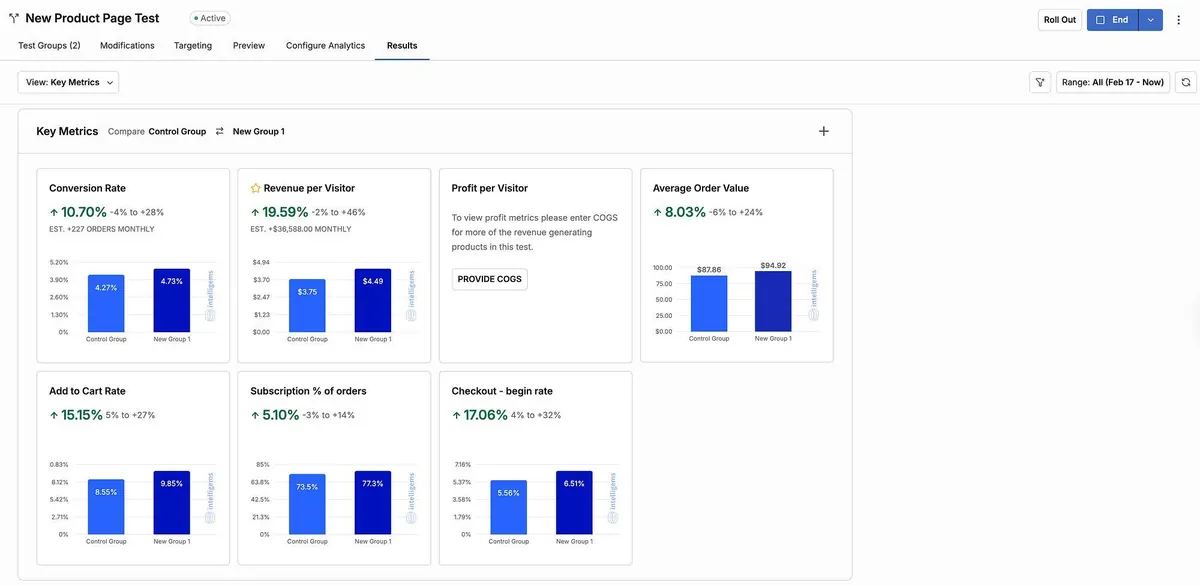The height and width of the screenshot is (586, 1200).
Task: Click the Key Metrics section heading
Action: (67, 131)
